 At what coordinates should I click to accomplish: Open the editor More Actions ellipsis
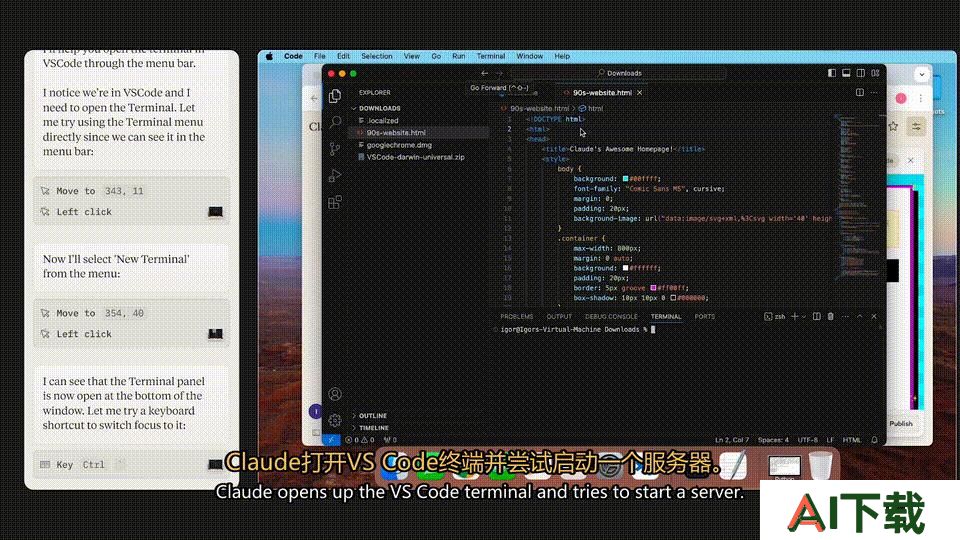[874, 92]
